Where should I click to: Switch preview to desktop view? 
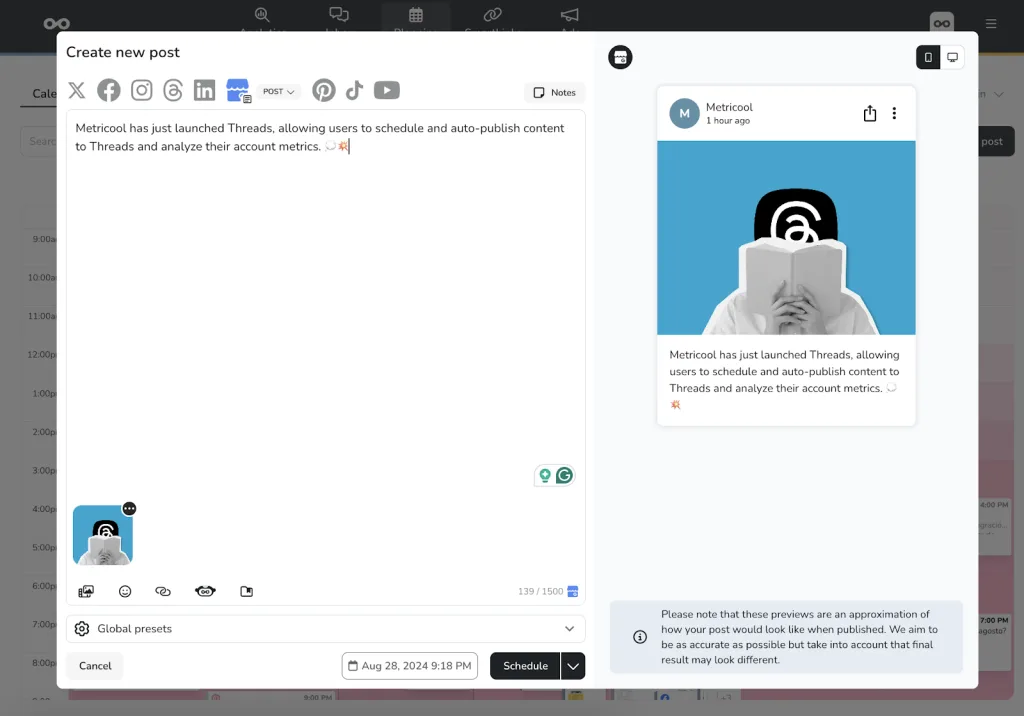point(952,57)
